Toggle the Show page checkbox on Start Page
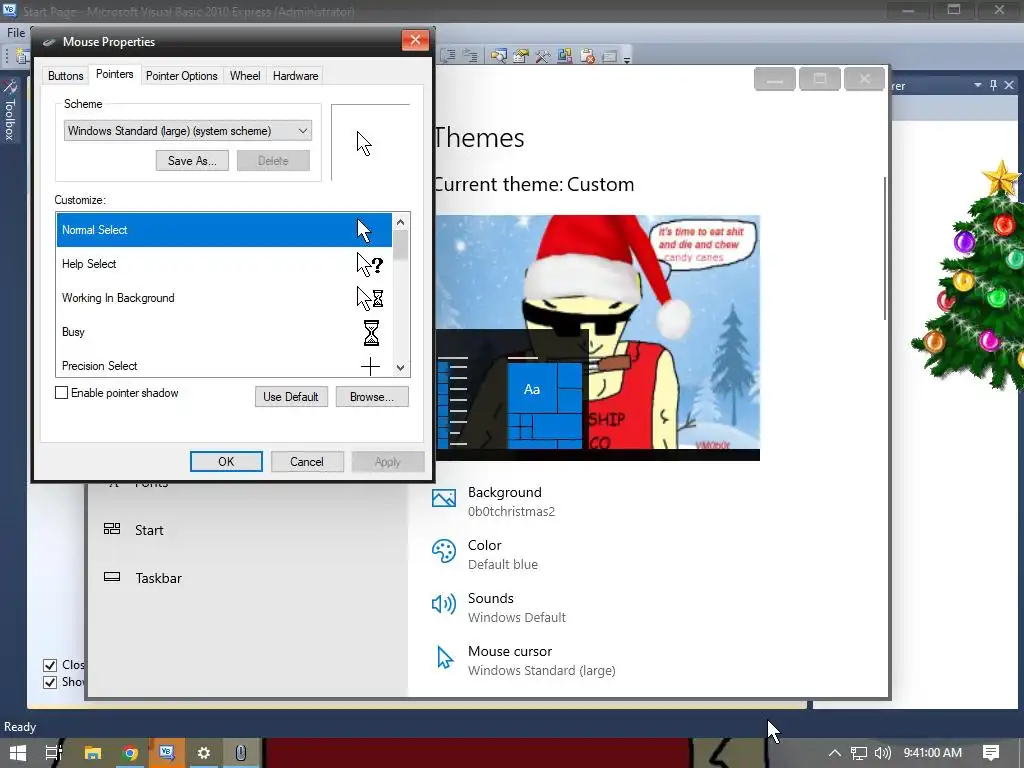This screenshot has width=1024, height=768. click(x=50, y=682)
